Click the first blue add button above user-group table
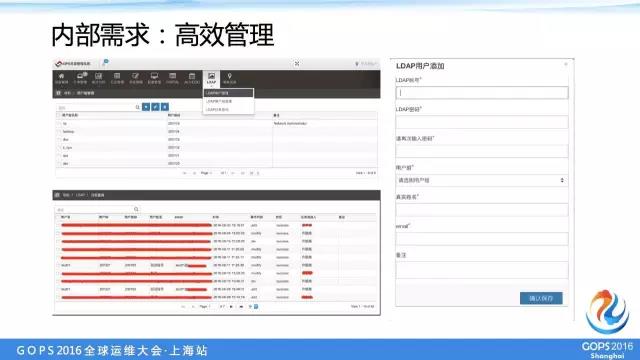 pyautogui.click(x=146, y=107)
